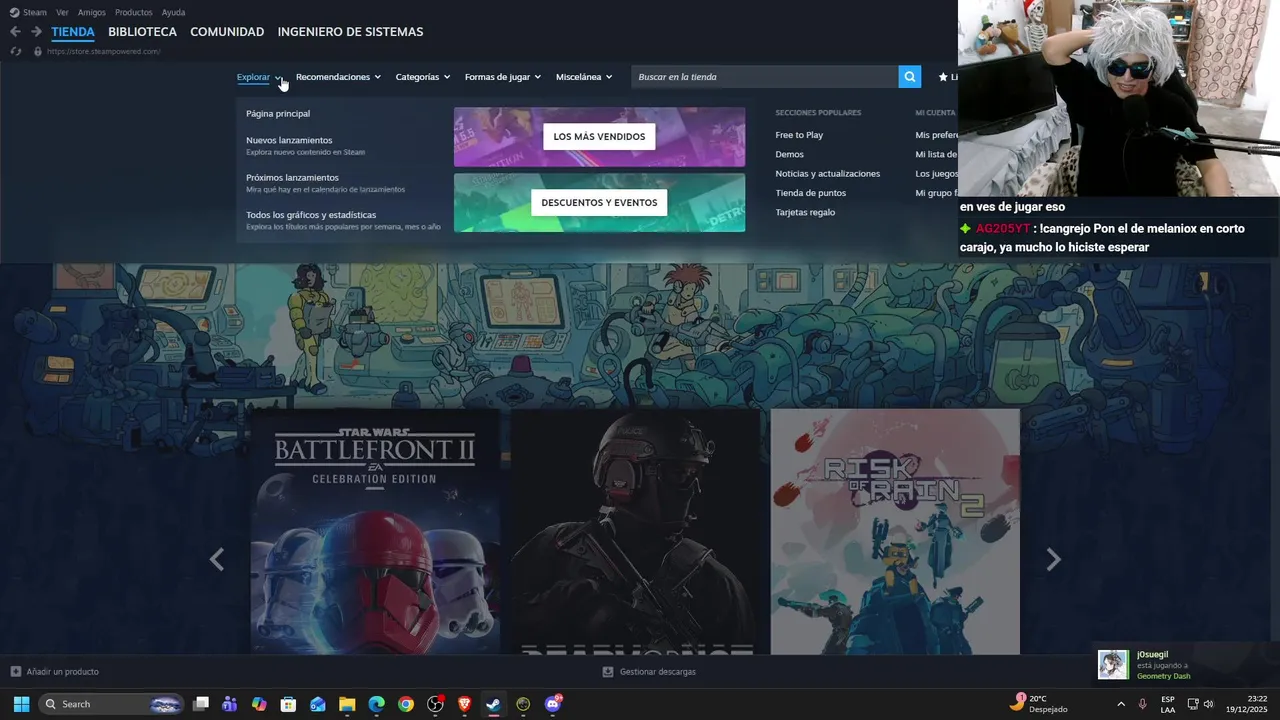This screenshot has height=720, width=1280.
Task: Open the weather widget 20°C Despejado
Action: coord(1039,704)
